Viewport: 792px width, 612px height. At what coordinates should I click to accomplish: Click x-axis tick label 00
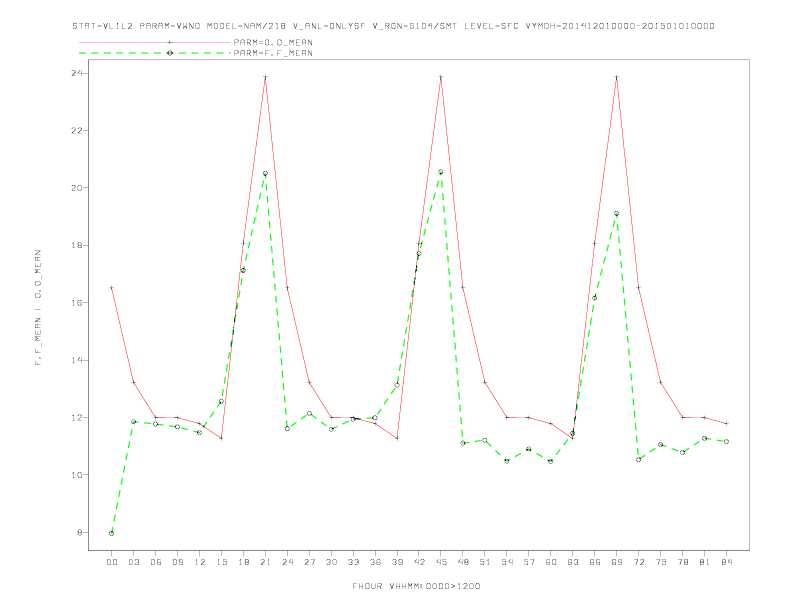(112, 562)
